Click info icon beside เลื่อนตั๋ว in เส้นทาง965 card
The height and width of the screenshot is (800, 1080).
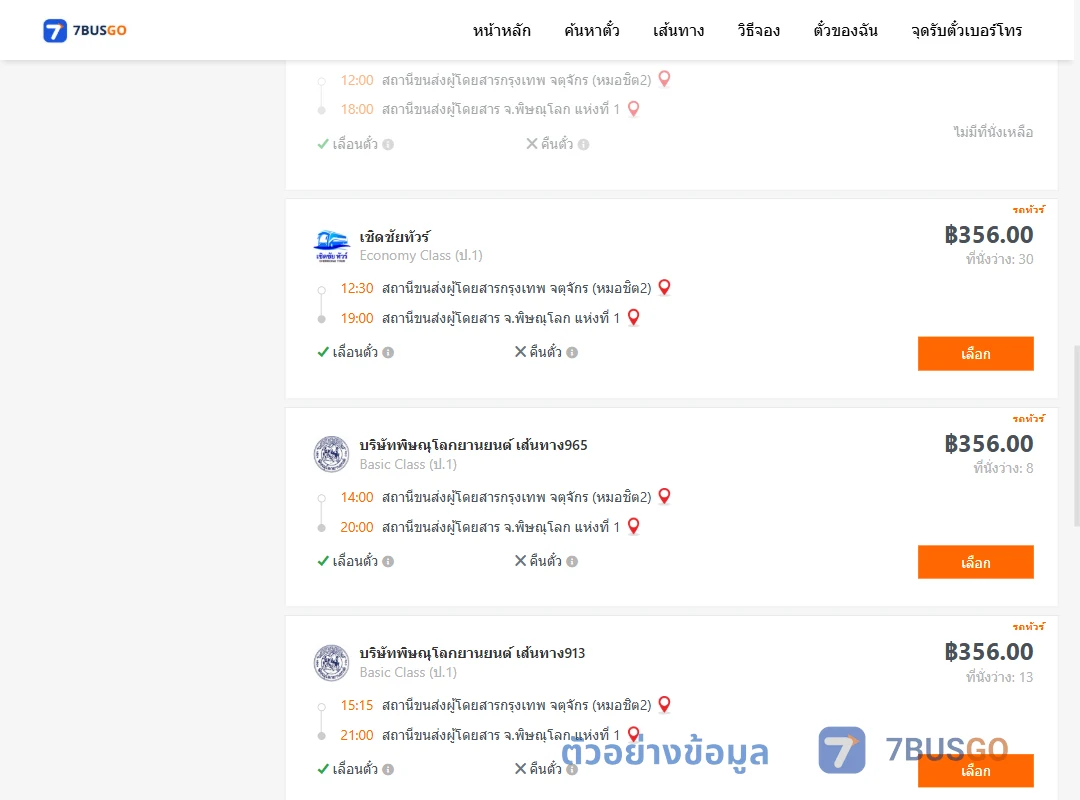click(388, 562)
